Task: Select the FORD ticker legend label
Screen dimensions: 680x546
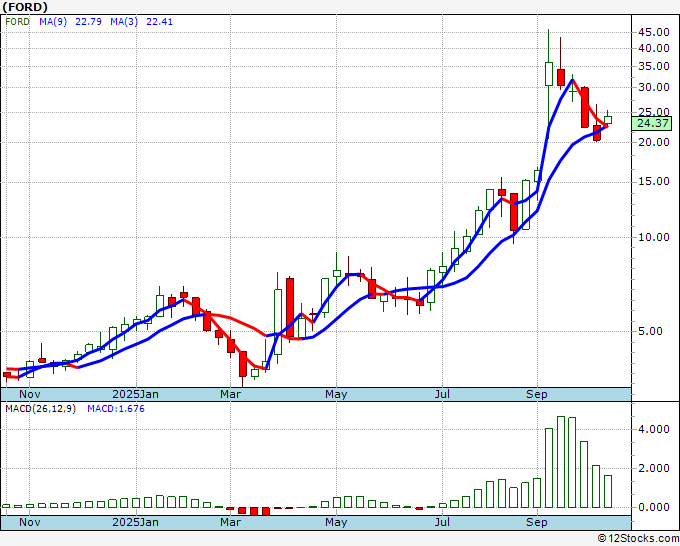Action: tap(17, 22)
